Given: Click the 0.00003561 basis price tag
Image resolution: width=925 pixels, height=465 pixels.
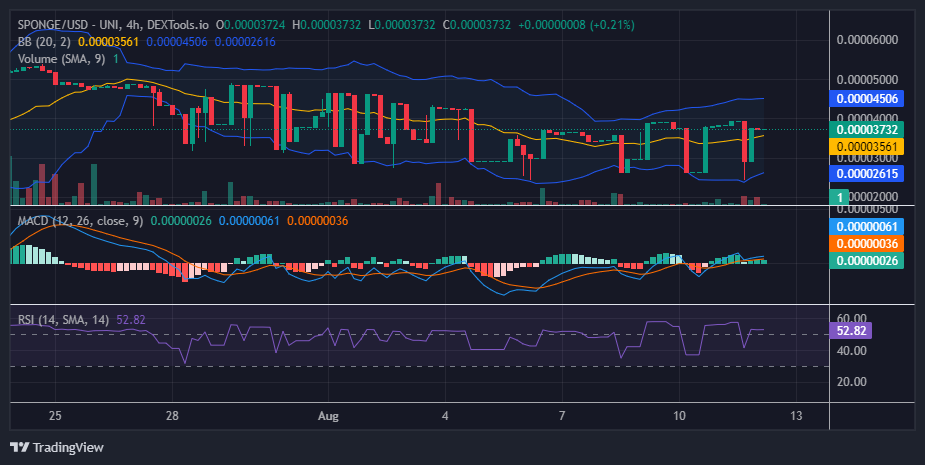Looking at the screenshot, I should pos(867,146).
